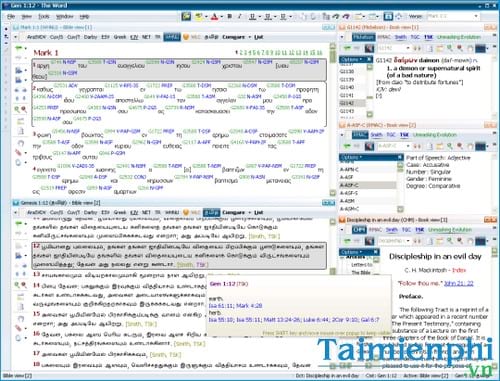Viewport: 500px width, 381px height.
Task: Open the Help menu
Action: [84, 16]
